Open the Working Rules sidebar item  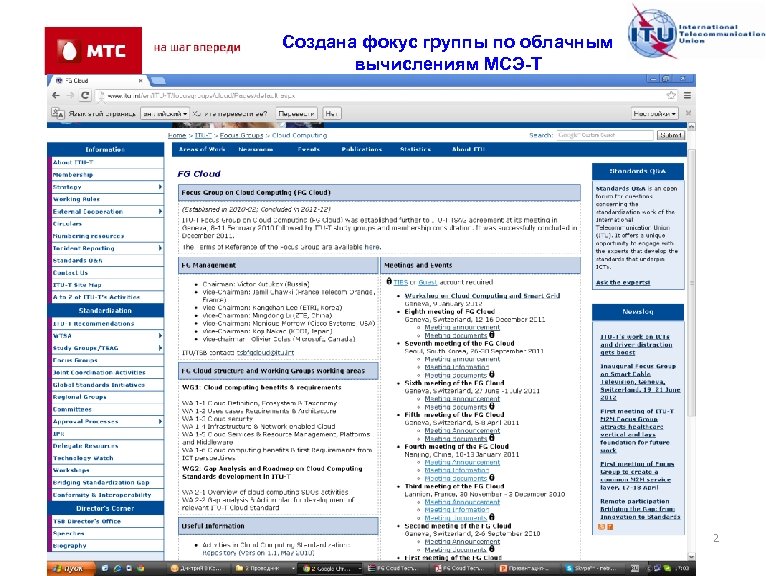(x=76, y=199)
